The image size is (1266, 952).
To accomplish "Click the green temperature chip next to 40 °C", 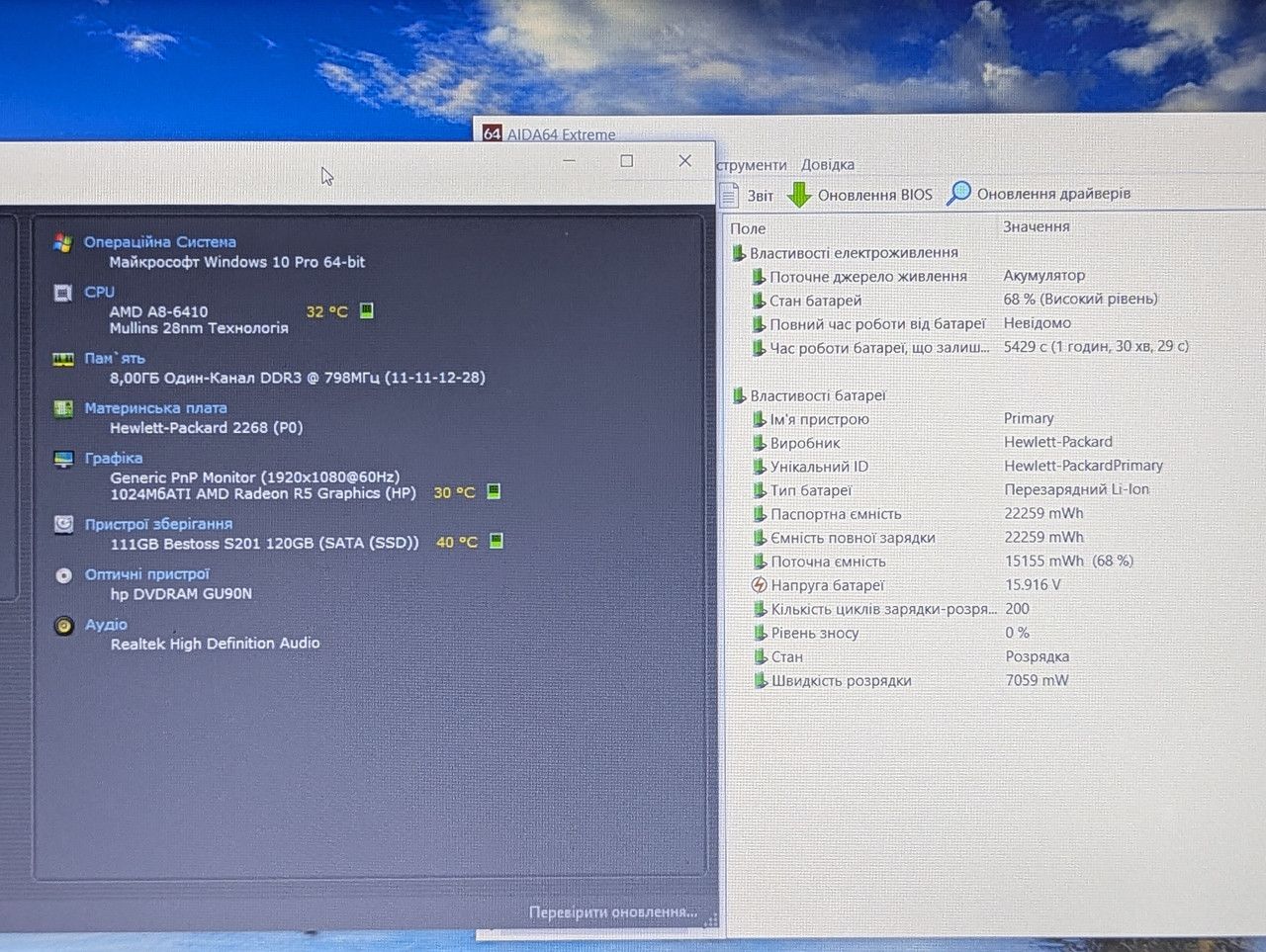I will (x=497, y=541).
